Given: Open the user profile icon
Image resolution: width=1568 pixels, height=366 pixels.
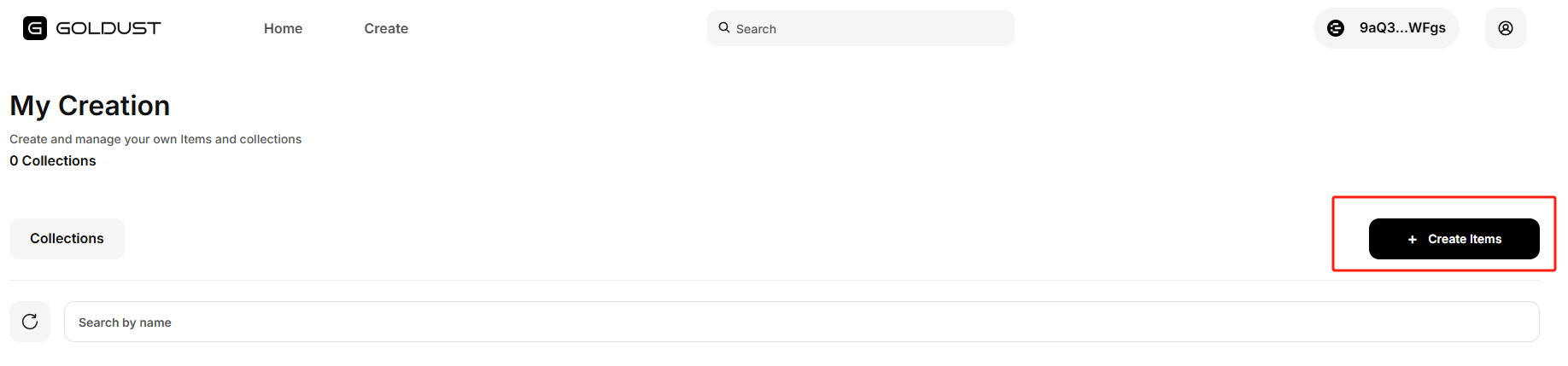Looking at the screenshot, I should (x=1506, y=28).
